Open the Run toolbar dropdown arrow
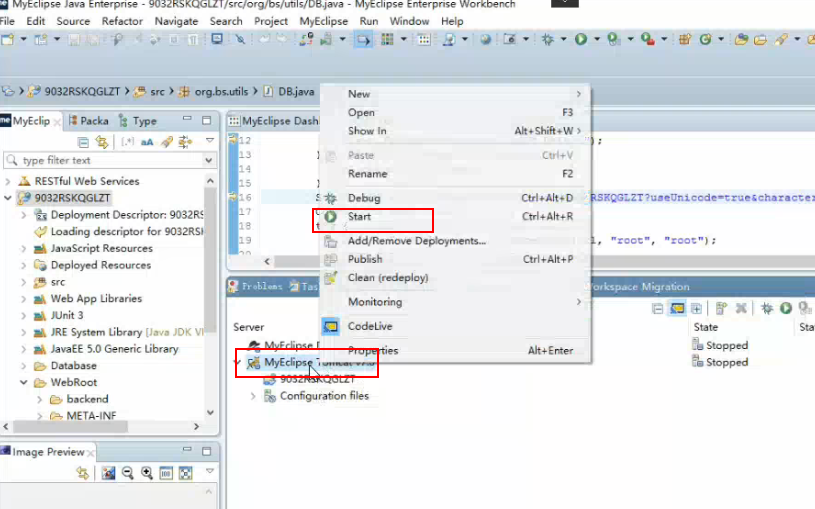 click(x=597, y=39)
